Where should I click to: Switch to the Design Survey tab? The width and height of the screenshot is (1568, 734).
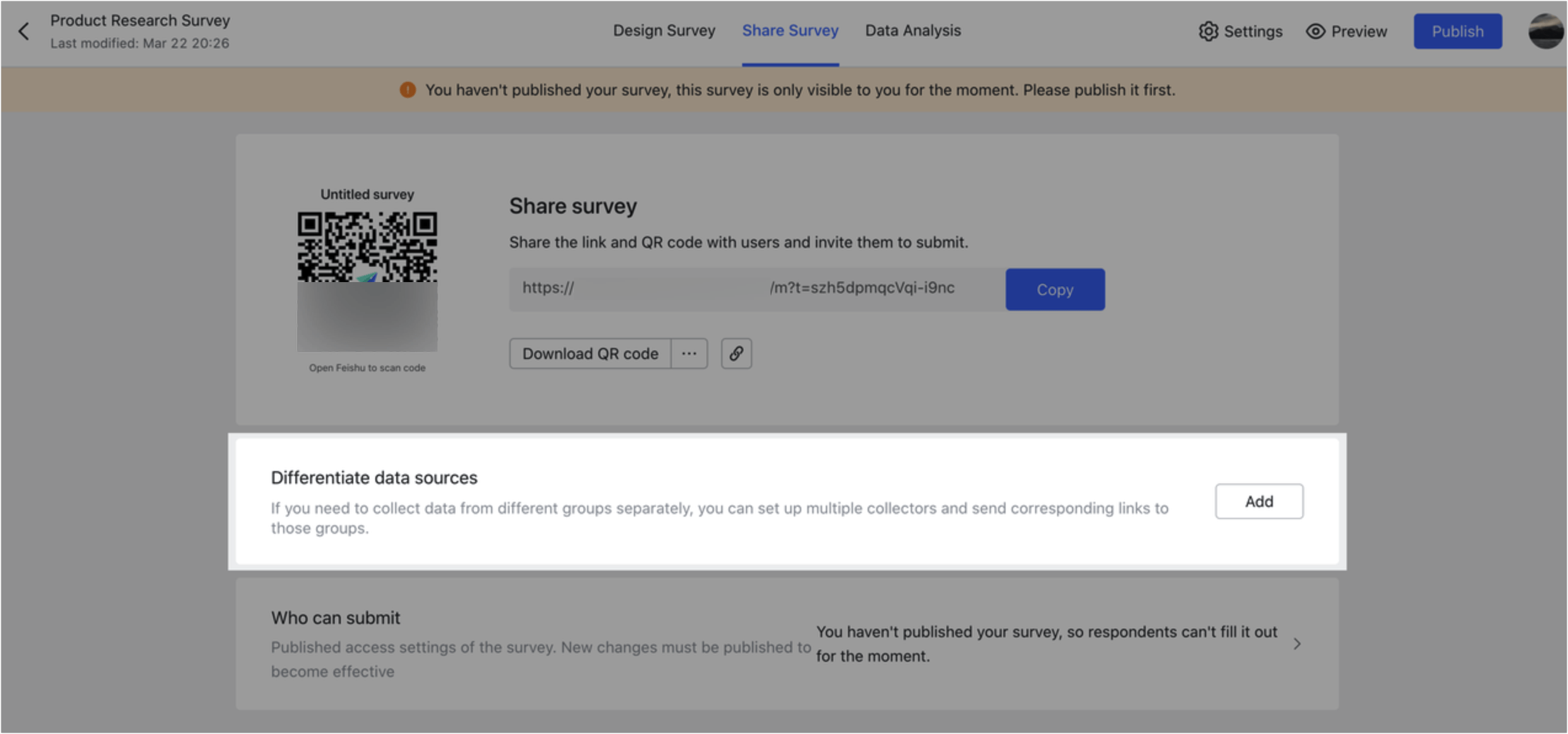coord(663,31)
